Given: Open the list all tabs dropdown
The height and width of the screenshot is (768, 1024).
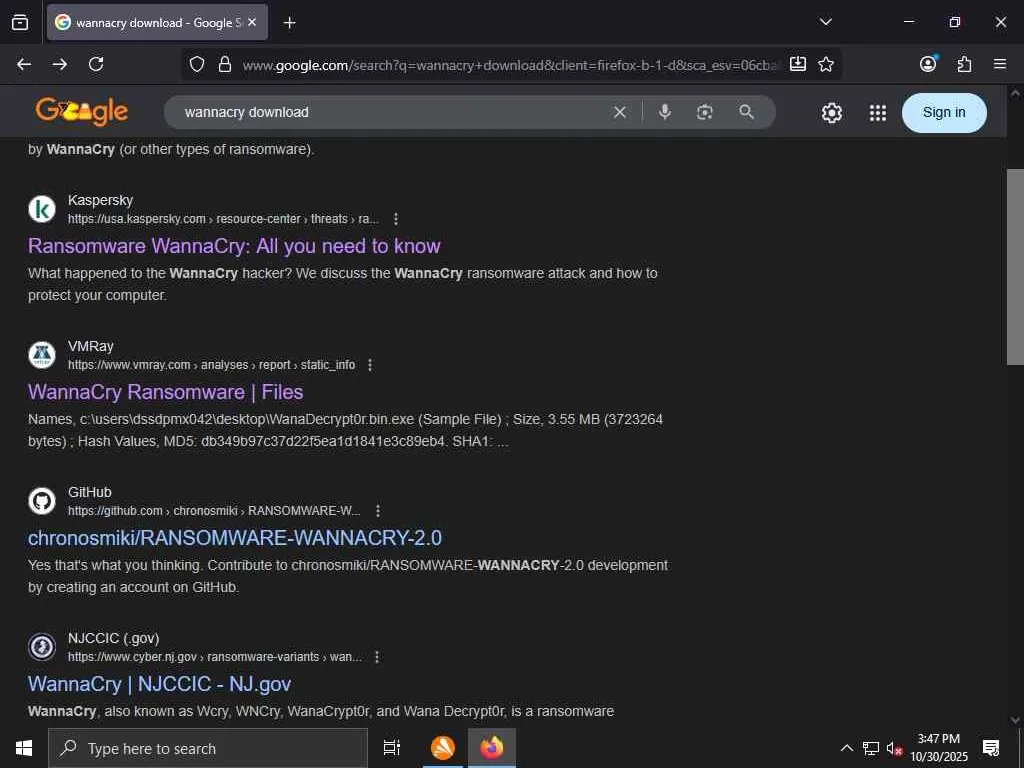Looking at the screenshot, I should (825, 22).
